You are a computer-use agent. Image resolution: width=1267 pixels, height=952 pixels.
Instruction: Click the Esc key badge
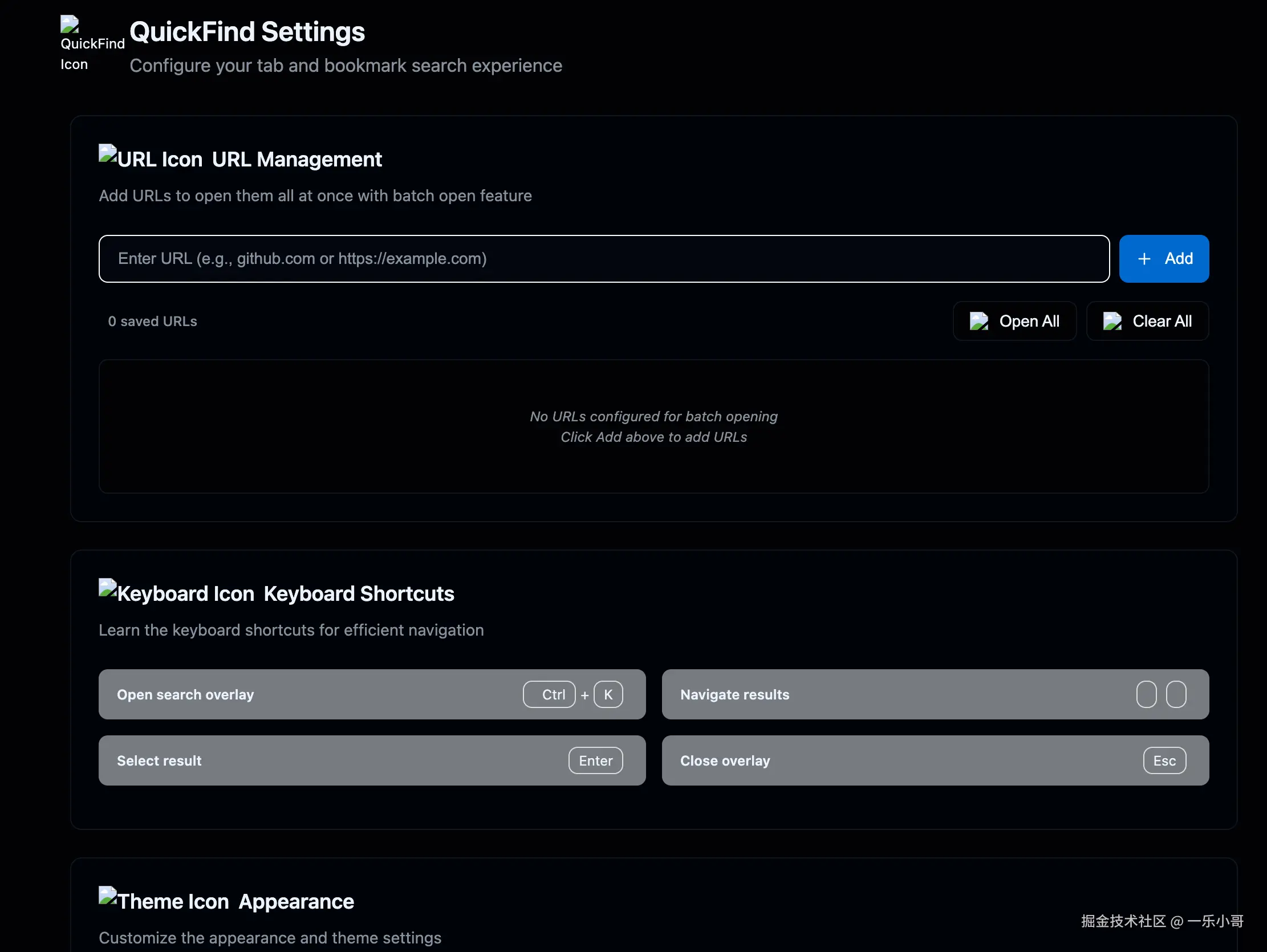[1164, 760]
